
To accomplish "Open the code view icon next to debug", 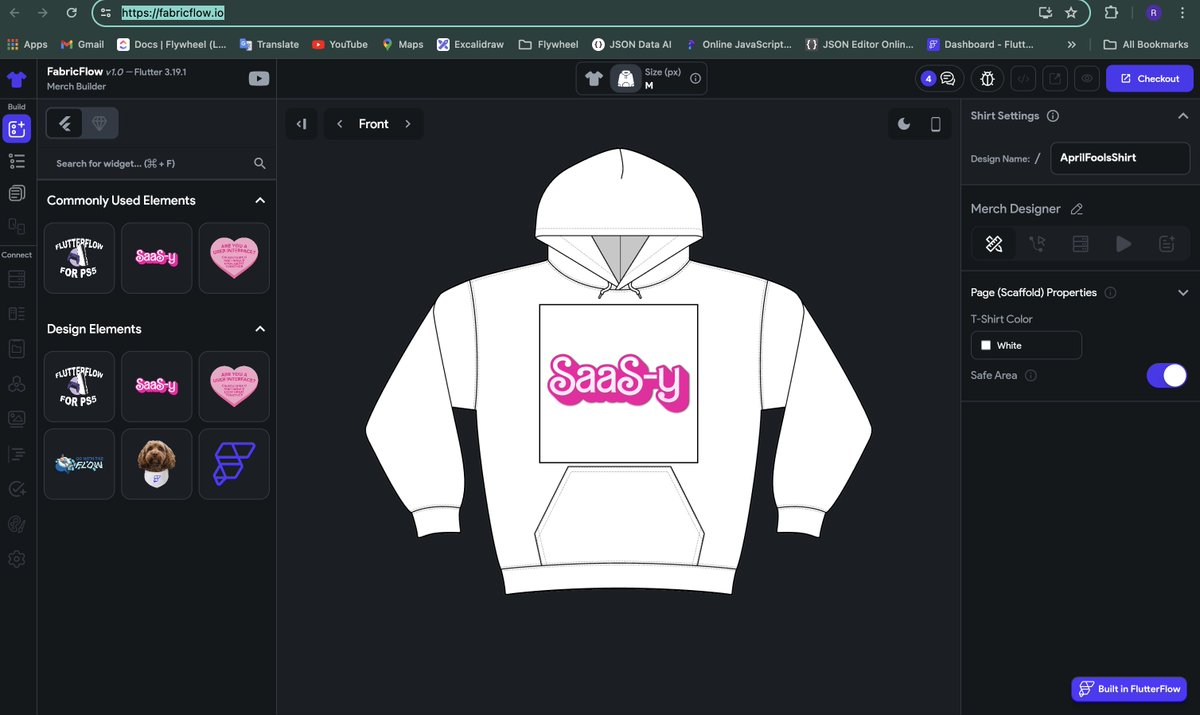I will 1022,77.
